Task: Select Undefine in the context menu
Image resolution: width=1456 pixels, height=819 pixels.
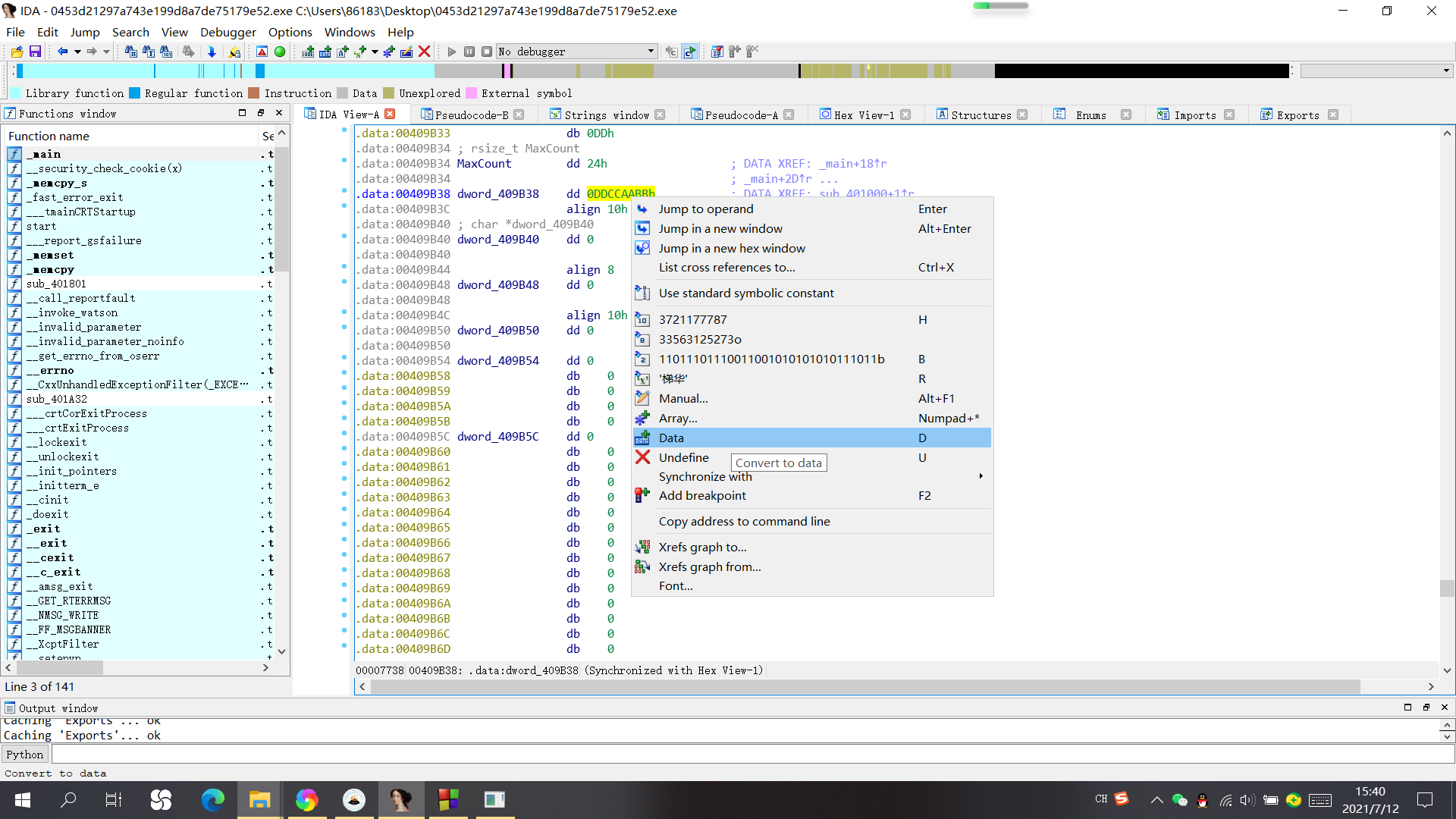Action: pyautogui.click(x=683, y=457)
